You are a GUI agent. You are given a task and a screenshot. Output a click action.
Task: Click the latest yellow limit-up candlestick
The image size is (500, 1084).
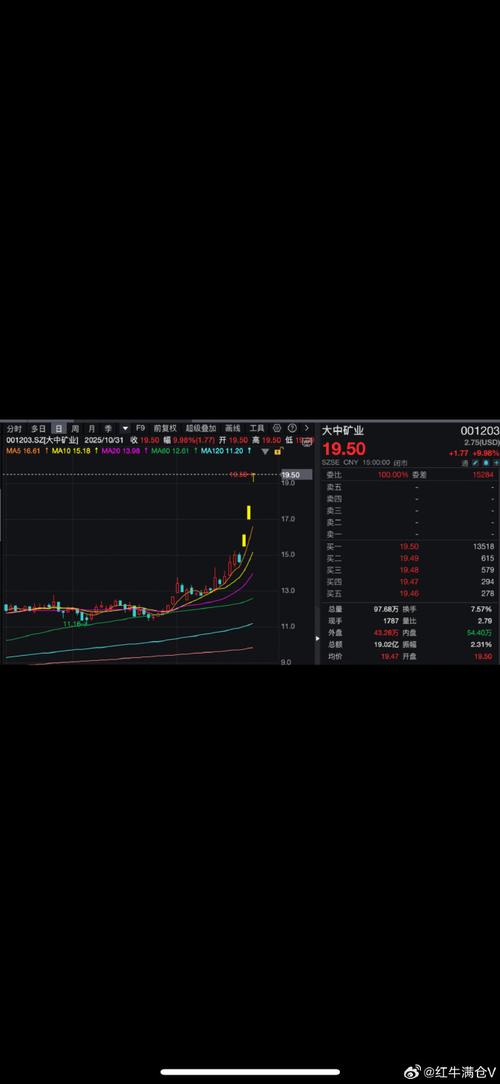tap(254, 476)
